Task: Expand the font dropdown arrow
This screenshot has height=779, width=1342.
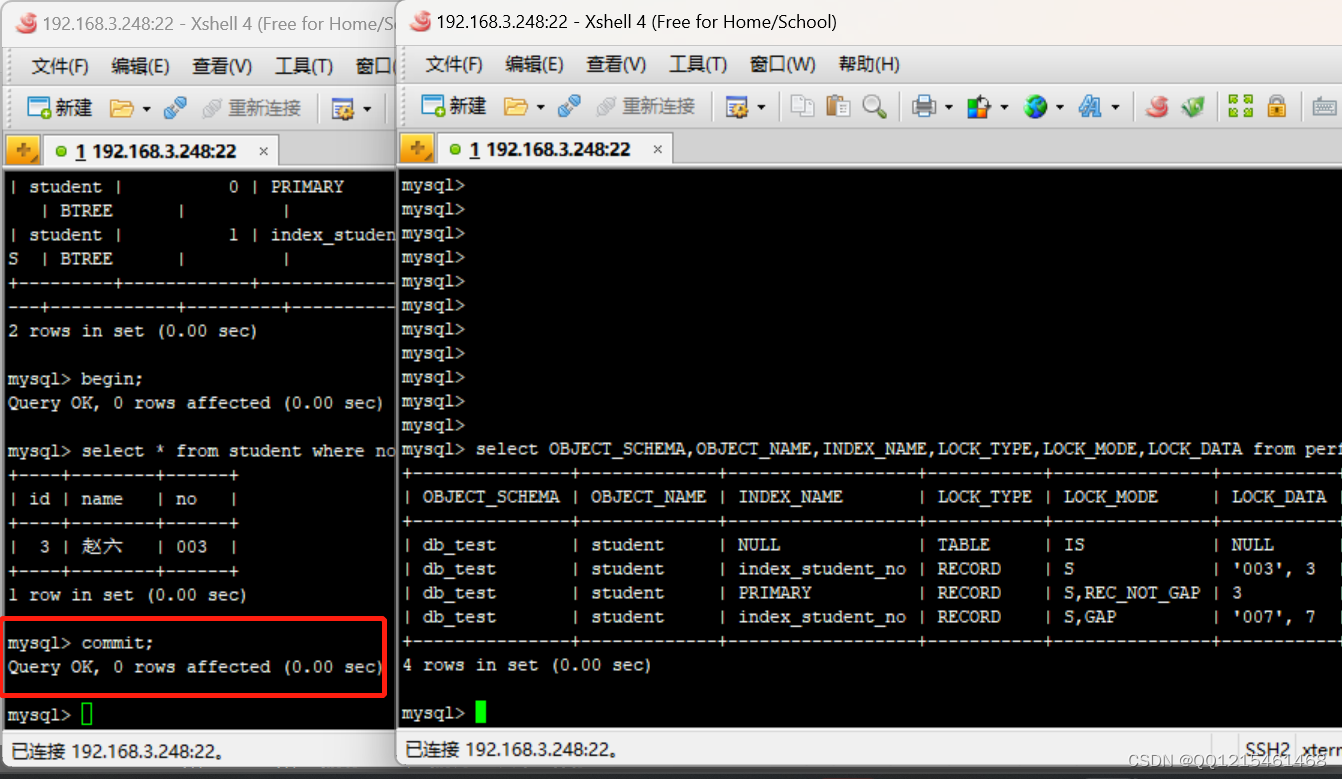Action: [1115, 107]
